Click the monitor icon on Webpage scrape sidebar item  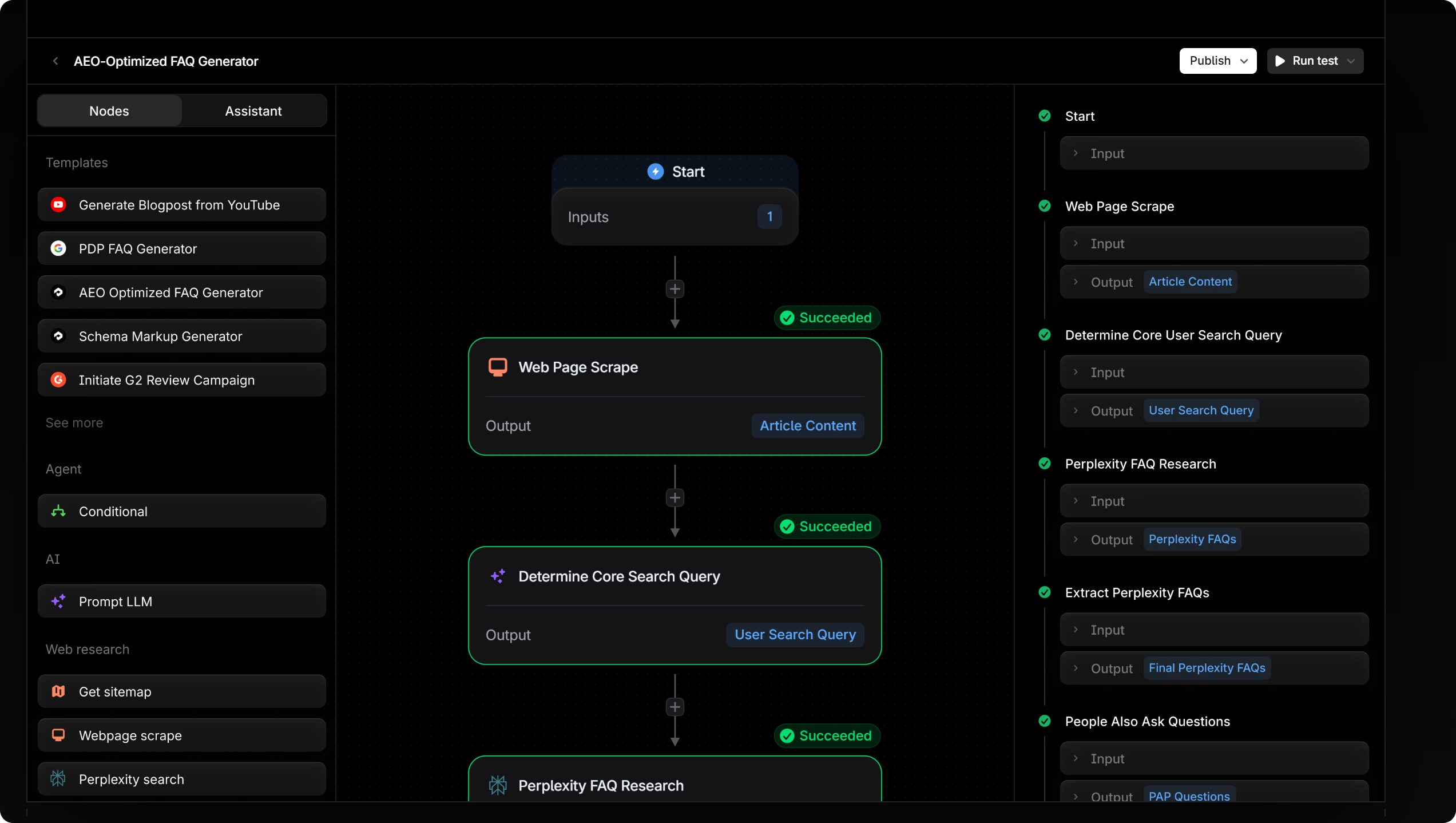58,735
